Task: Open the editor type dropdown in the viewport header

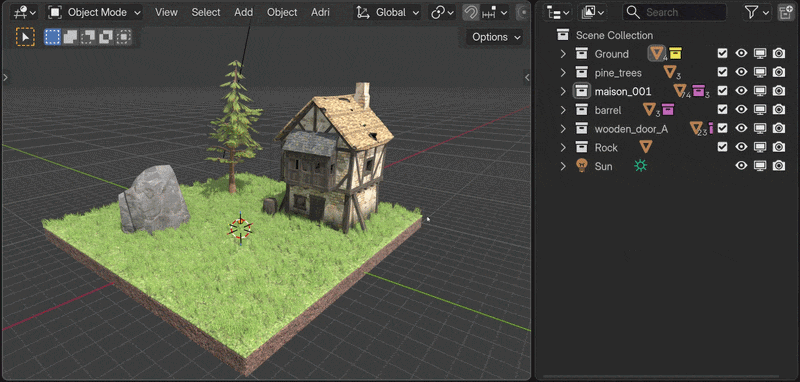Action: pyautogui.click(x=23, y=12)
